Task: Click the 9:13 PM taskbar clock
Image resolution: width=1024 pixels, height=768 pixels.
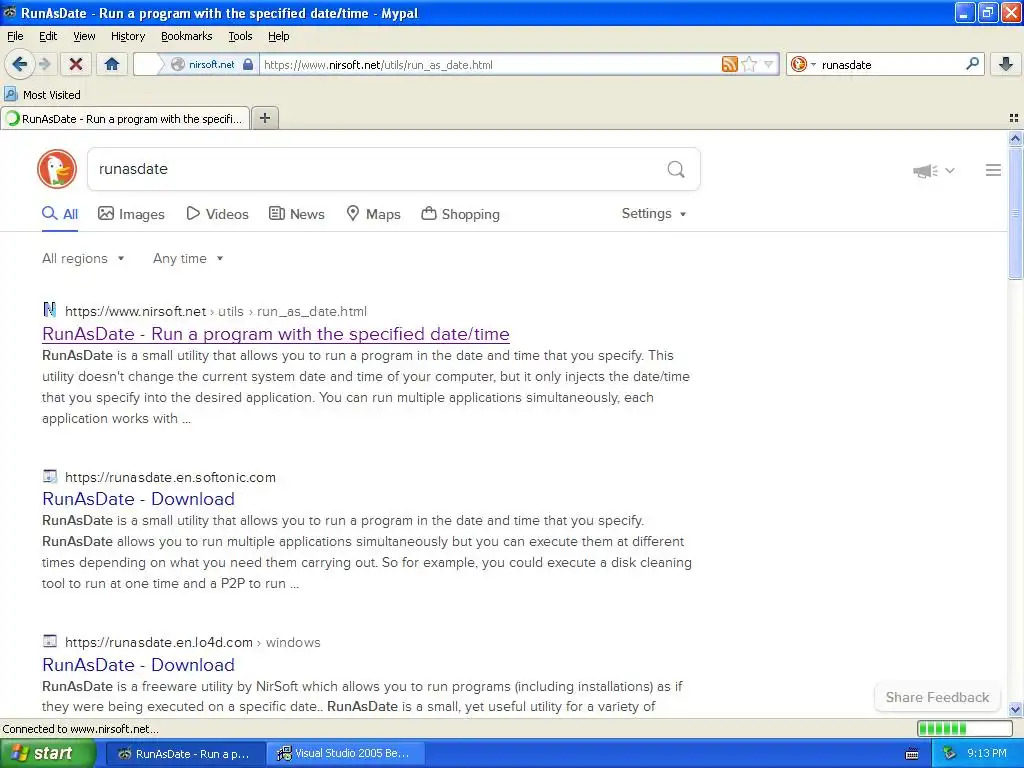Action: pos(987,754)
